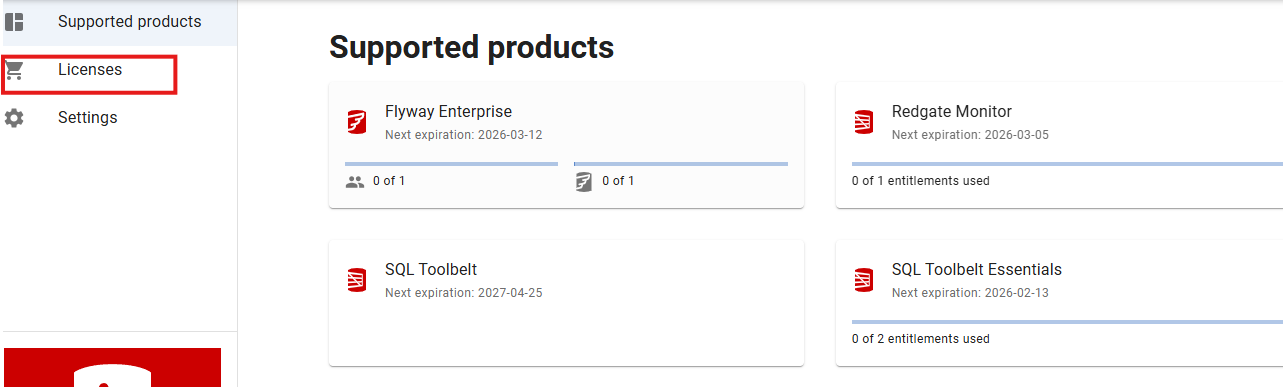Click the SQL Toolbelt Essentials product icon

coord(864,280)
